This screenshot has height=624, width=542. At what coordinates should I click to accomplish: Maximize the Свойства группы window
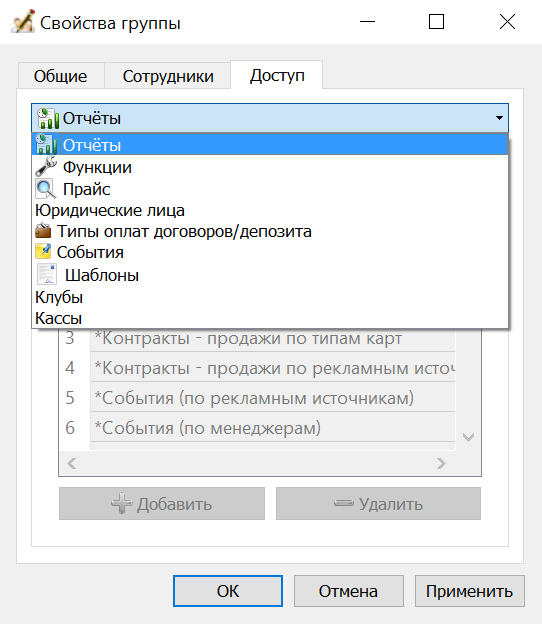pyautogui.click(x=436, y=21)
